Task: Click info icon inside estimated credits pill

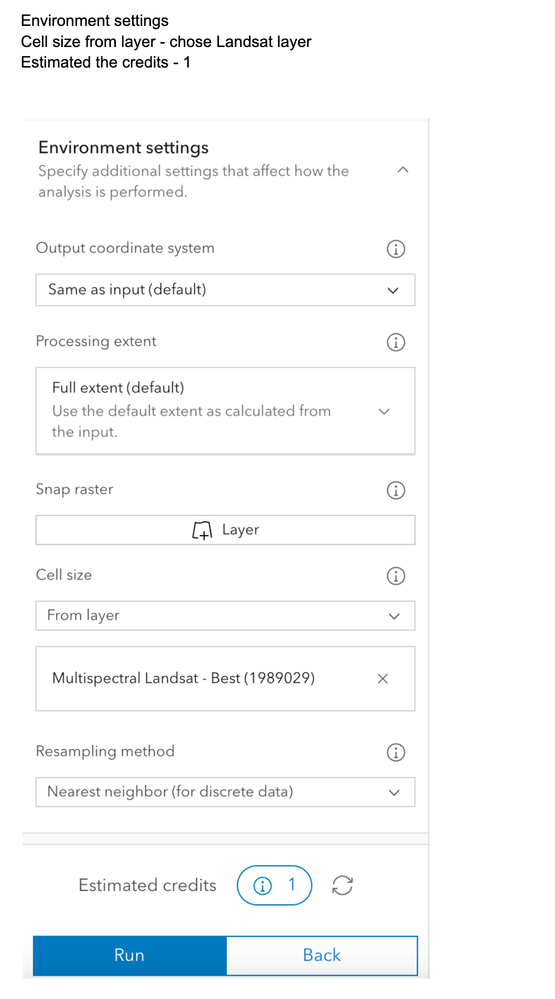Action: click(x=263, y=886)
